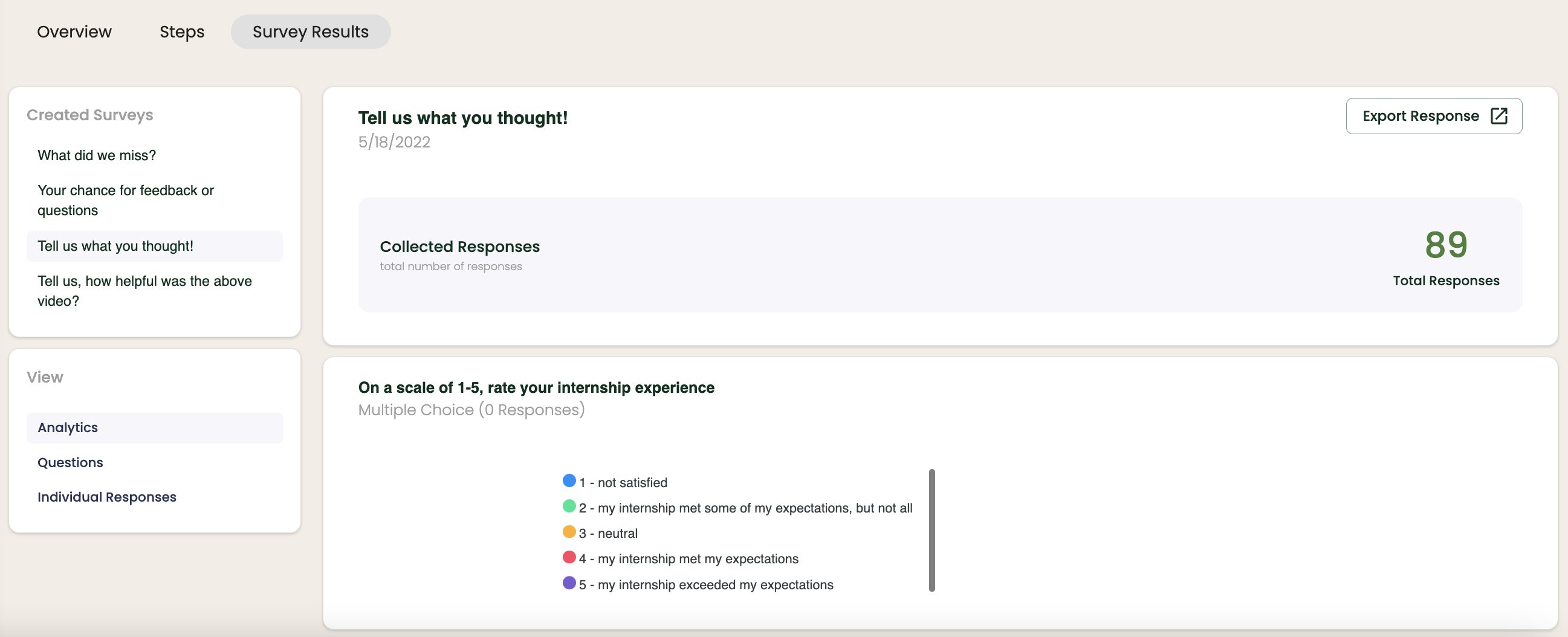Click the chart legend scrollbar

coord(931,530)
